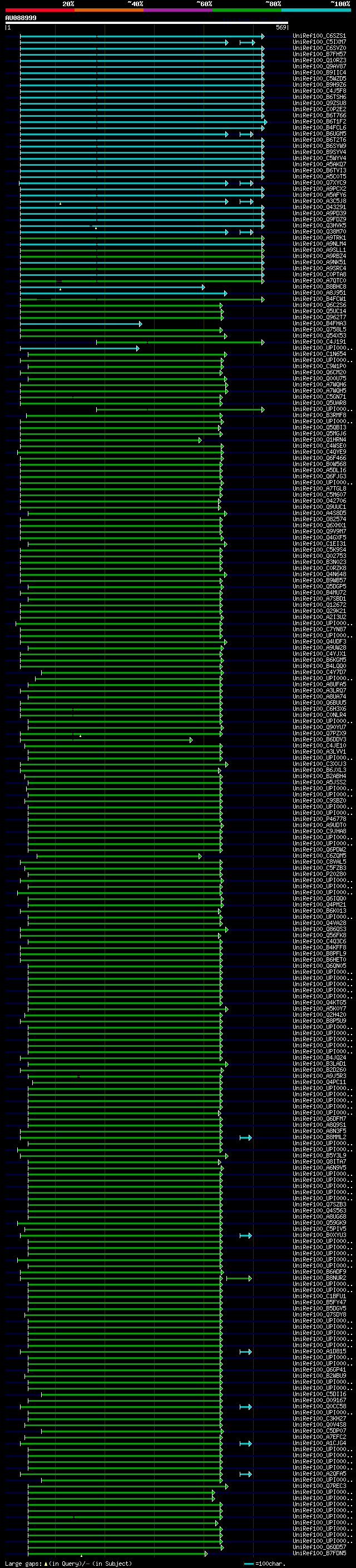Select the UniRef100_Q4N648 label
The height and width of the screenshot is (1568, 356).
[319, 574]
